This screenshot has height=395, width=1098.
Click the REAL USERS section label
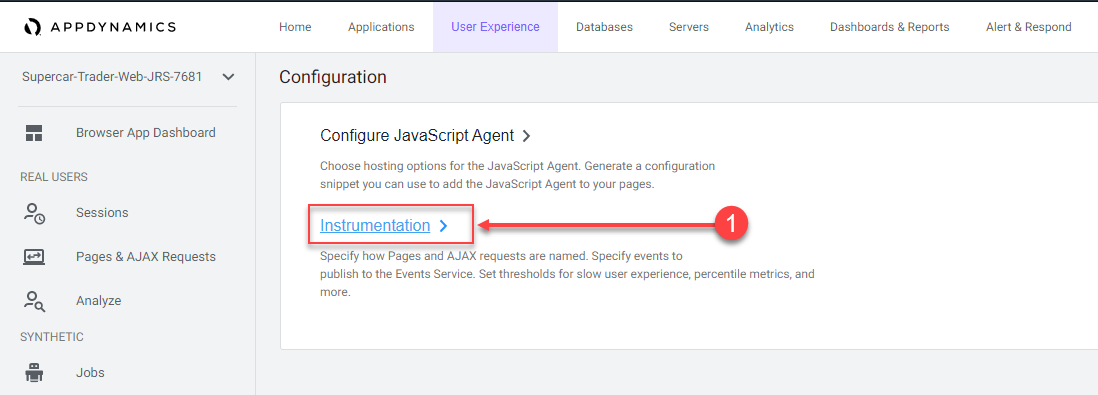tap(54, 177)
